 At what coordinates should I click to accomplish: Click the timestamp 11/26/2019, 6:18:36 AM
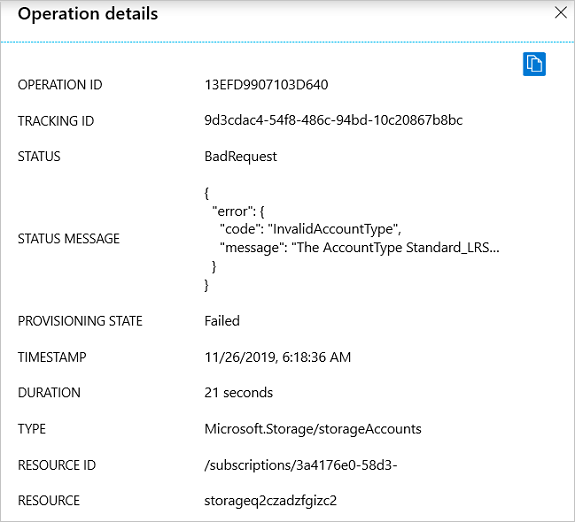pos(278,357)
